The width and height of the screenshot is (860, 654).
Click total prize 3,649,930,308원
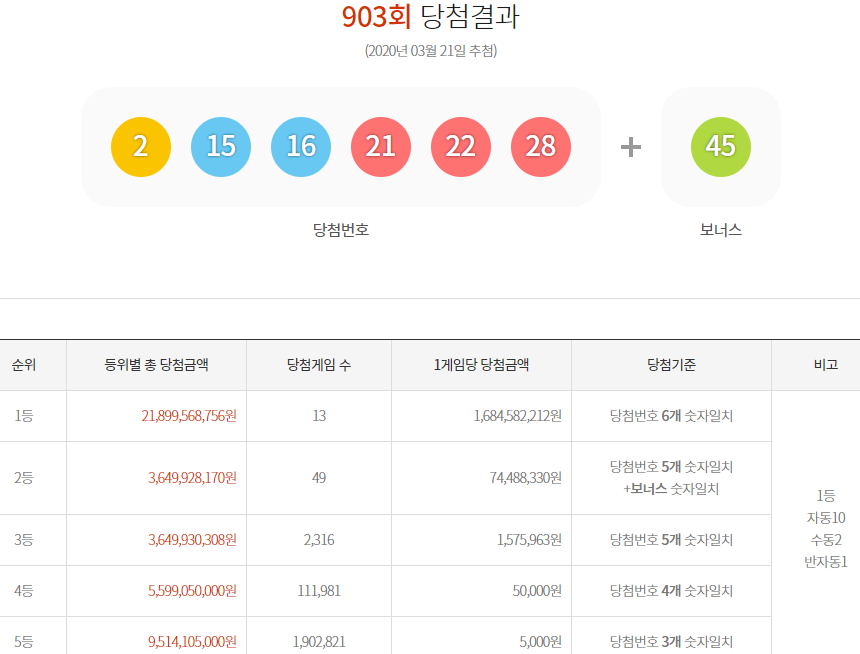coord(193,540)
